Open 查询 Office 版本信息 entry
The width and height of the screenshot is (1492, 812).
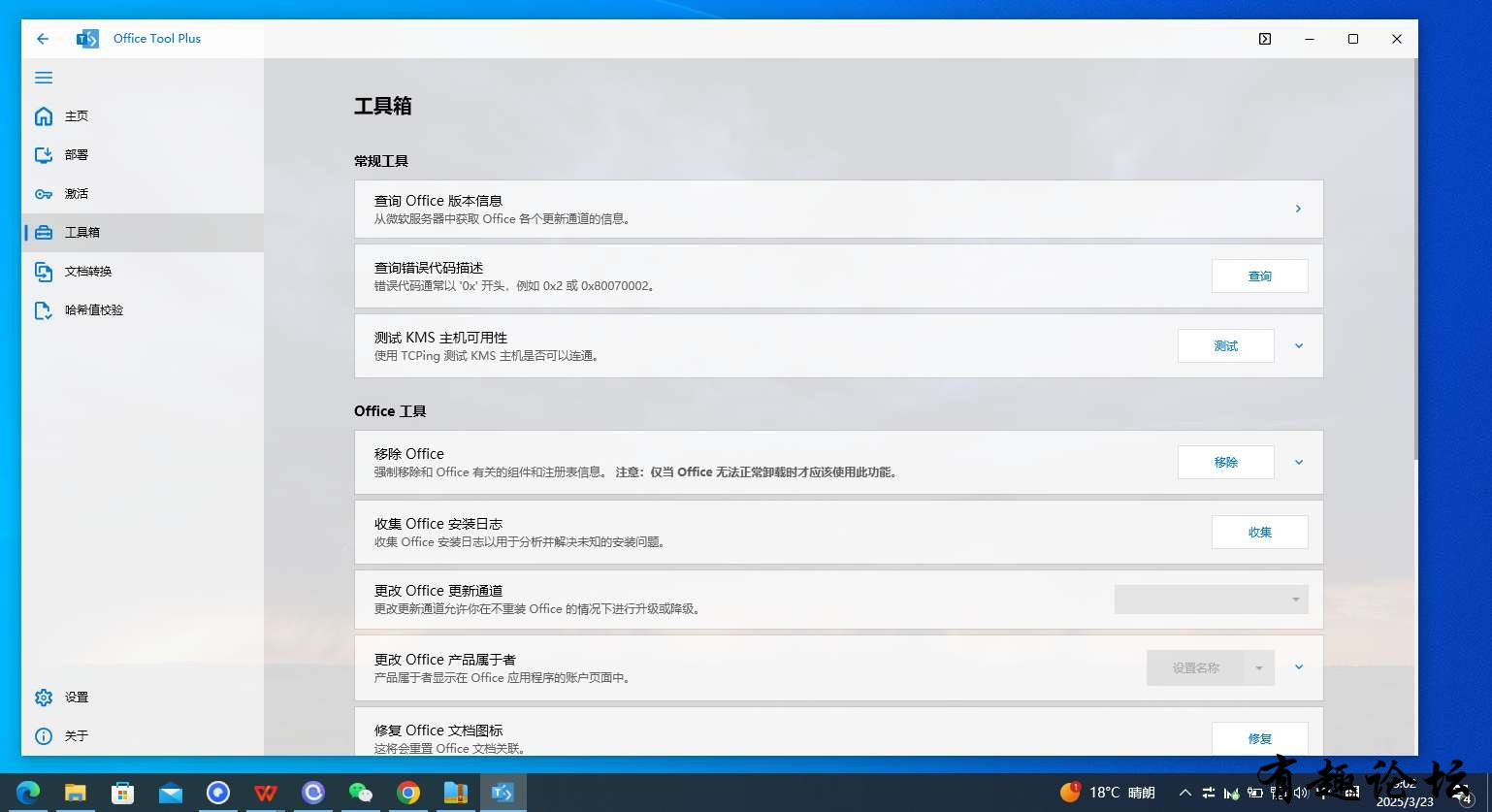click(x=839, y=209)
